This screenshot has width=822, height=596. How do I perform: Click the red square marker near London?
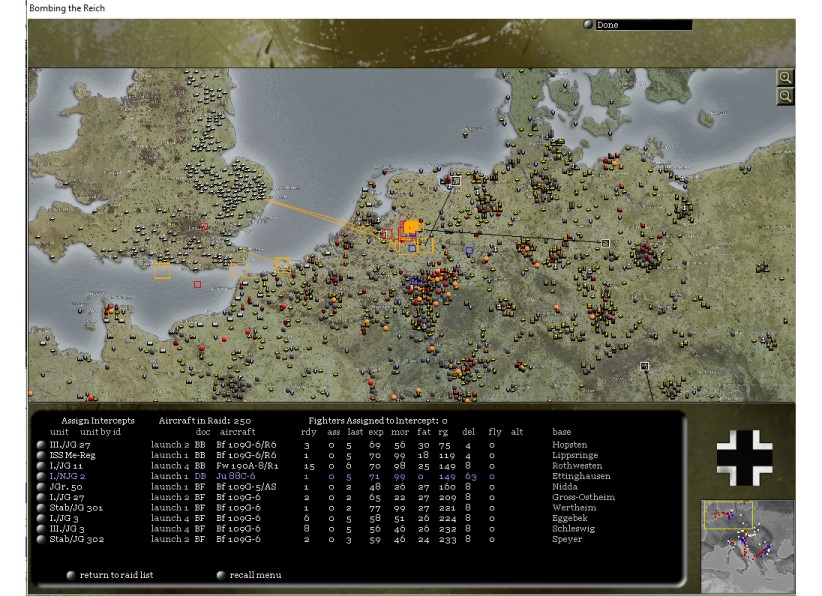[204, 226]
